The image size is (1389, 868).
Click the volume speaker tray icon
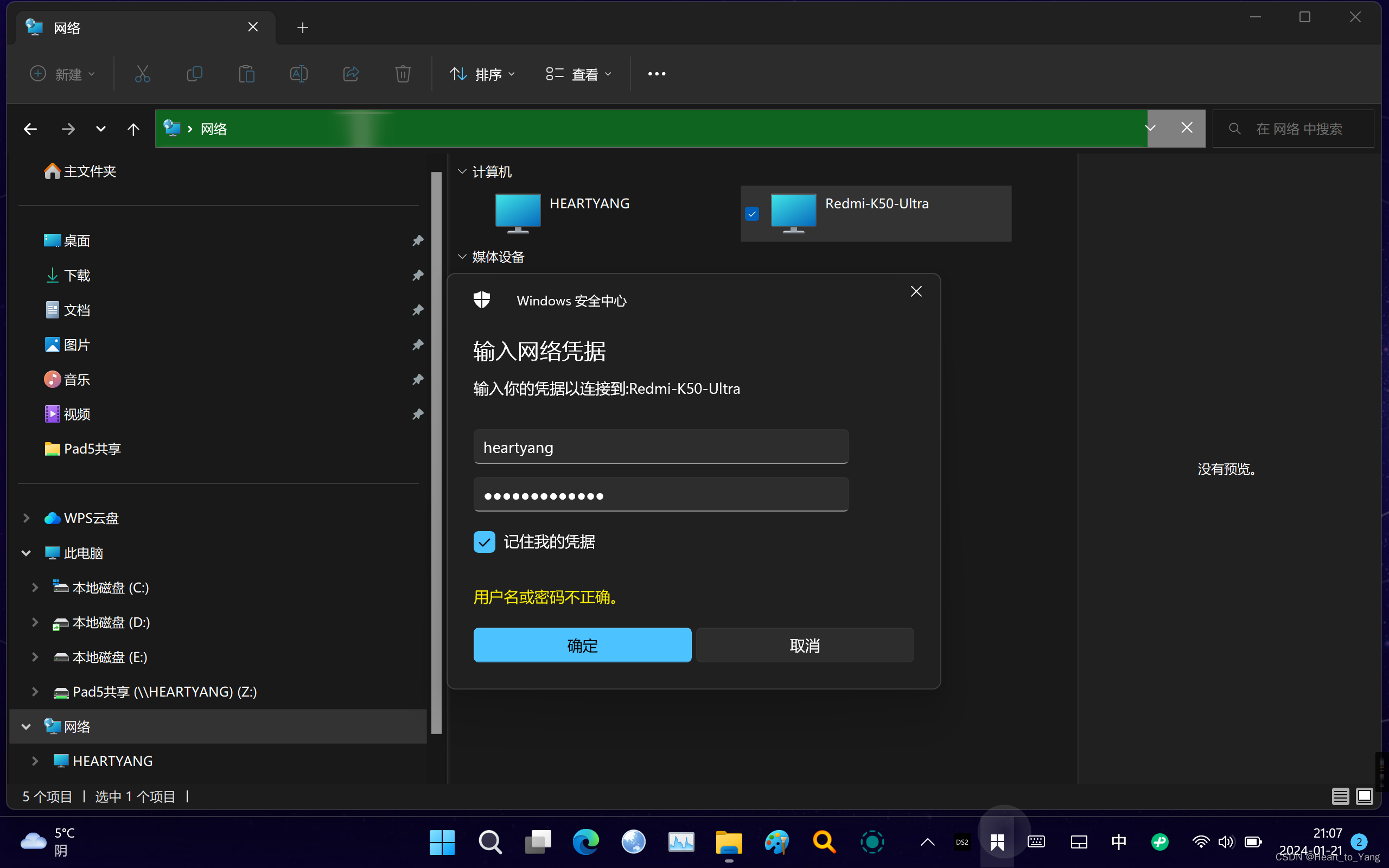tap(1226, 842)
